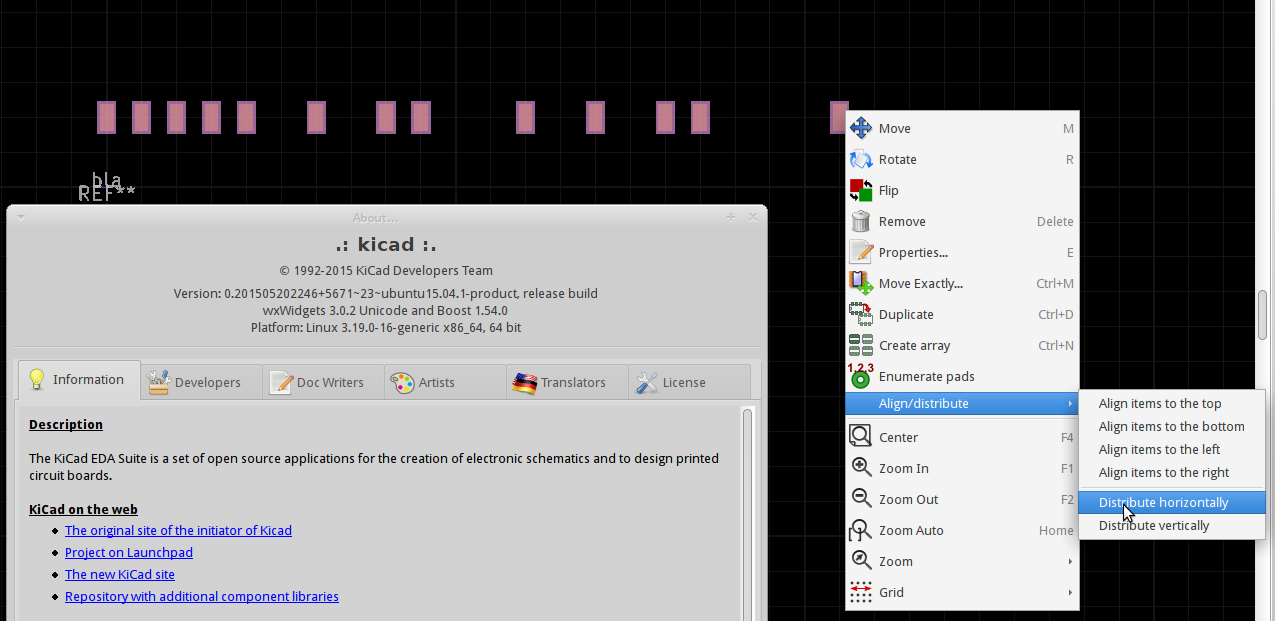Close the About window

pyautogui.click(x=752, y=217)
